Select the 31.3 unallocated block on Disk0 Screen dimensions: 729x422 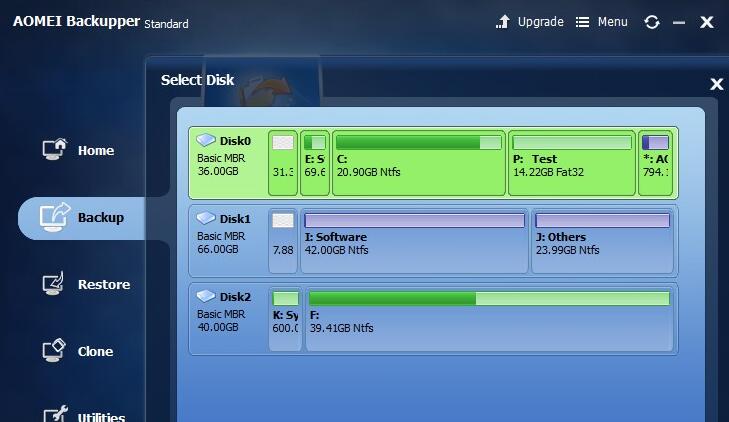pyautogui.click(x=283, y=163)
